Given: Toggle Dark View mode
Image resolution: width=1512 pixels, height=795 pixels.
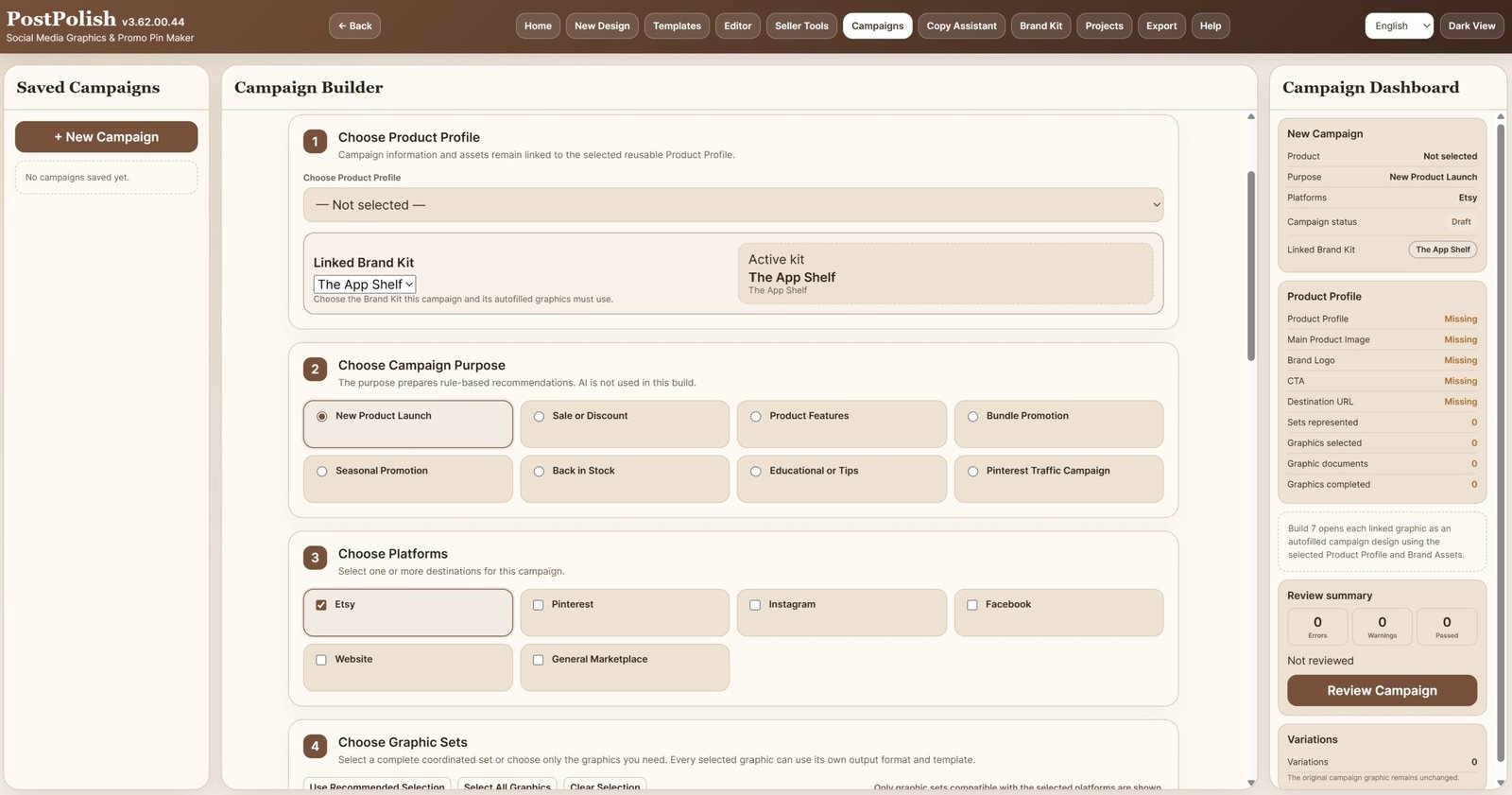Looking at the screenshot, I should (x=1471, y=26).
